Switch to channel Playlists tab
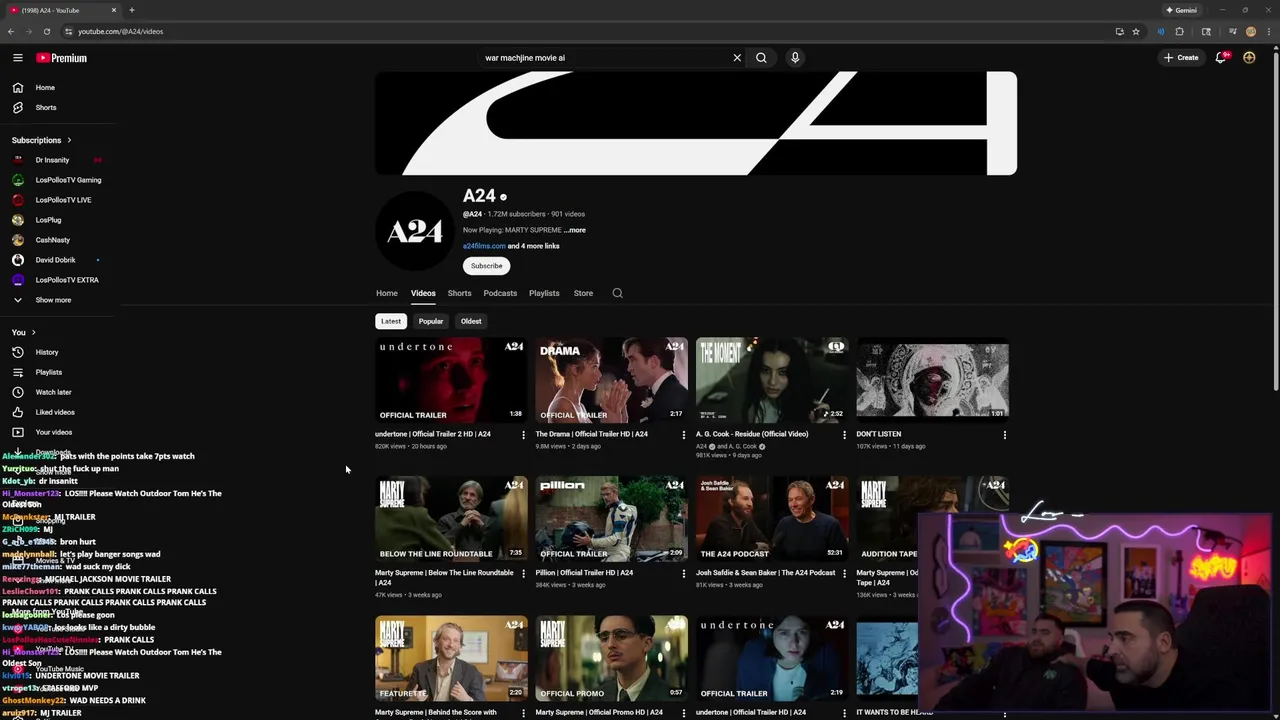The image size is (1280, 720). pyautogui.click(x=544, y=293)
